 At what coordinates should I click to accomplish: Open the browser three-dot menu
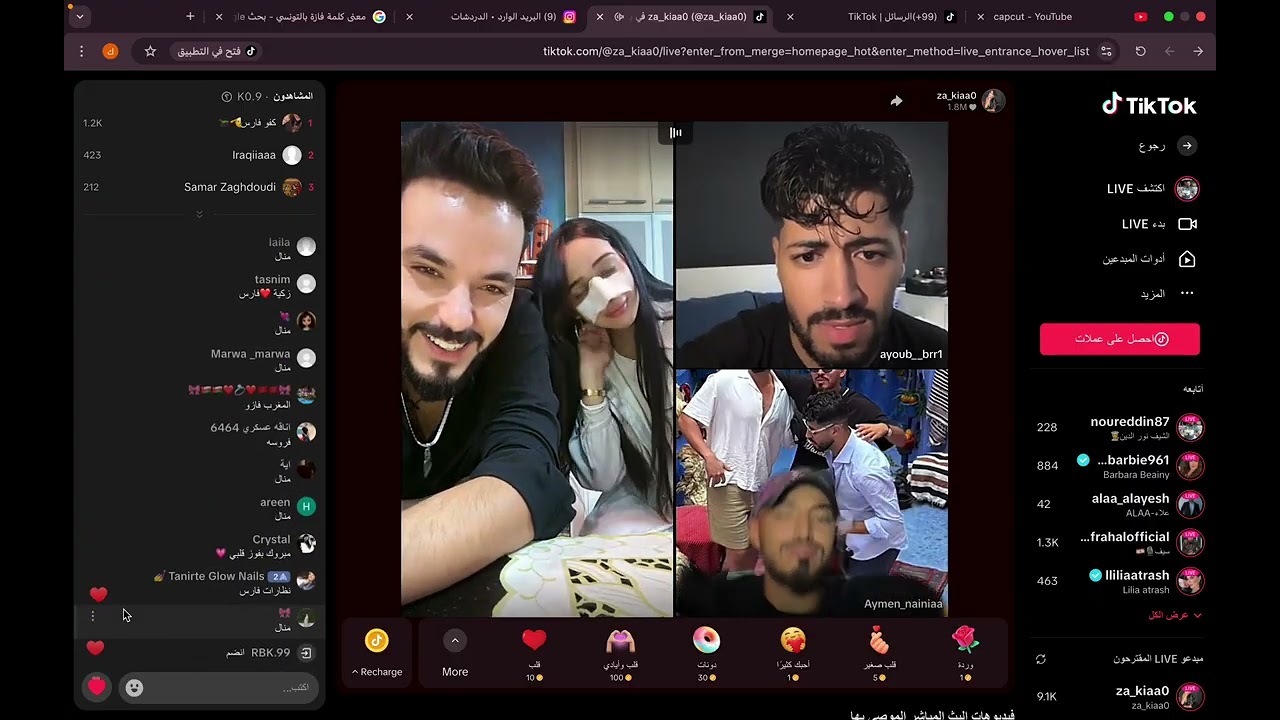82,51
